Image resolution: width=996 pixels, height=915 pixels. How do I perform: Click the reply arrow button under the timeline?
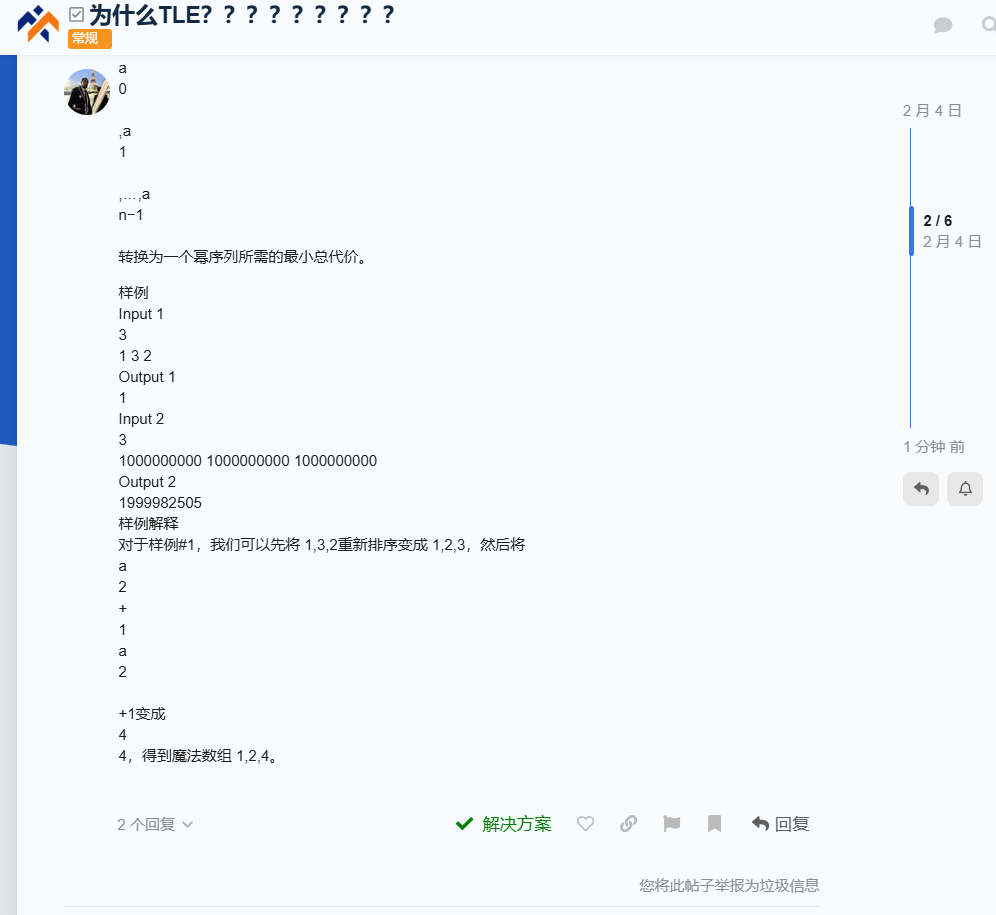(x=920, y=489)
